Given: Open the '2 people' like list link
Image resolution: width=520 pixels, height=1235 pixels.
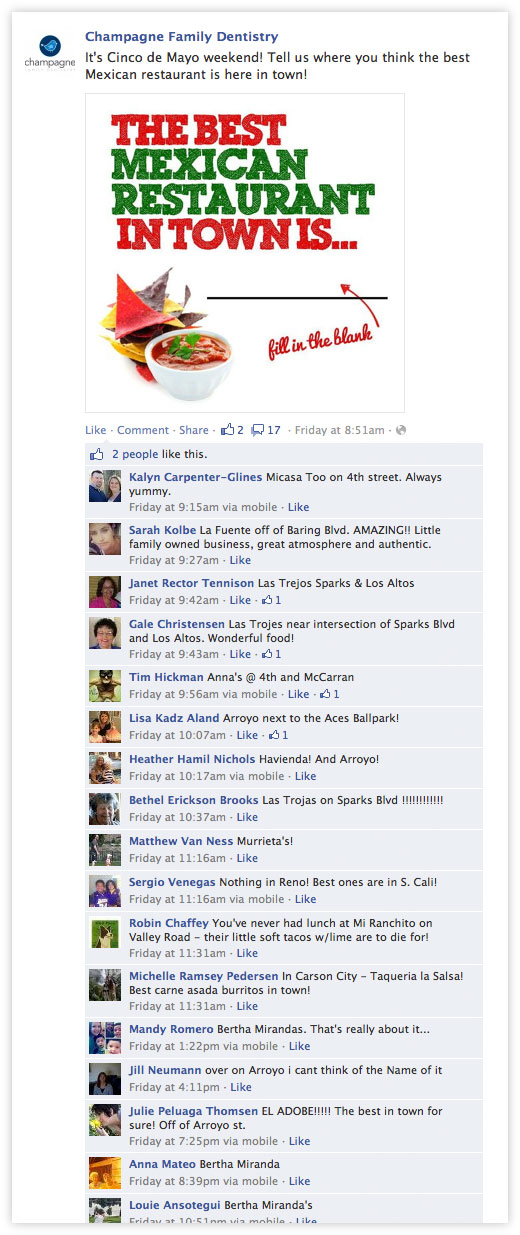Looking at the screenshot, I should (135, 454).
